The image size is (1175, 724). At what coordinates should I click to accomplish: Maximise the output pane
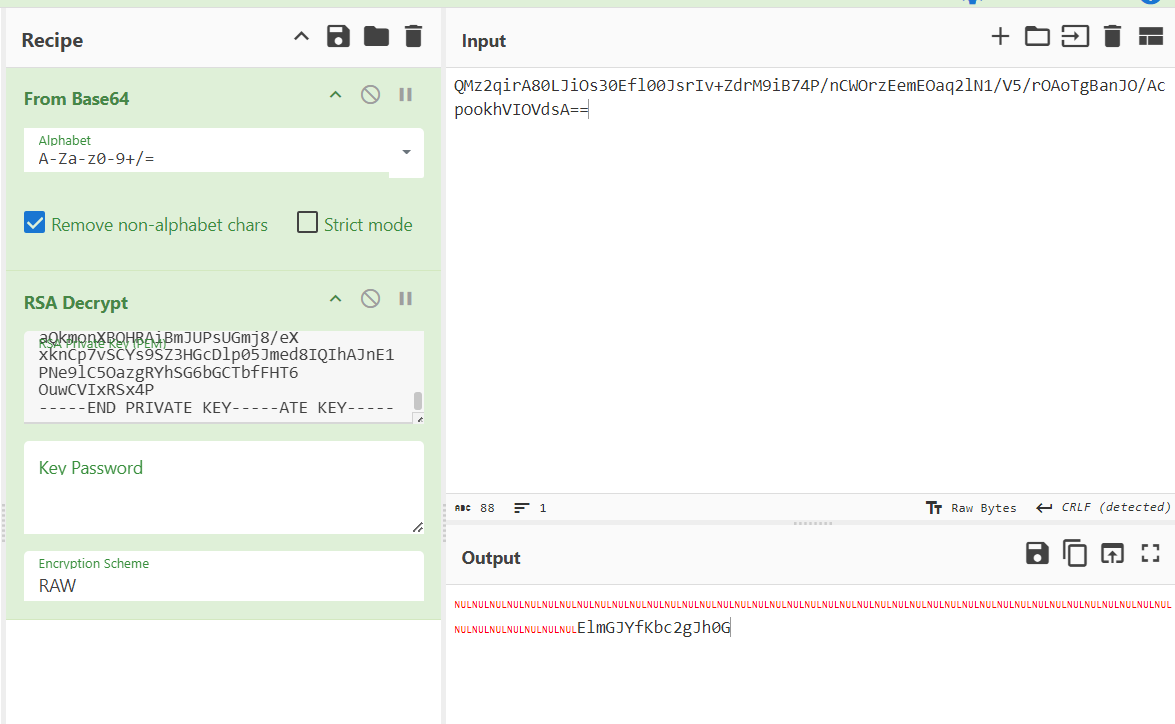[x=1150, y=554]
